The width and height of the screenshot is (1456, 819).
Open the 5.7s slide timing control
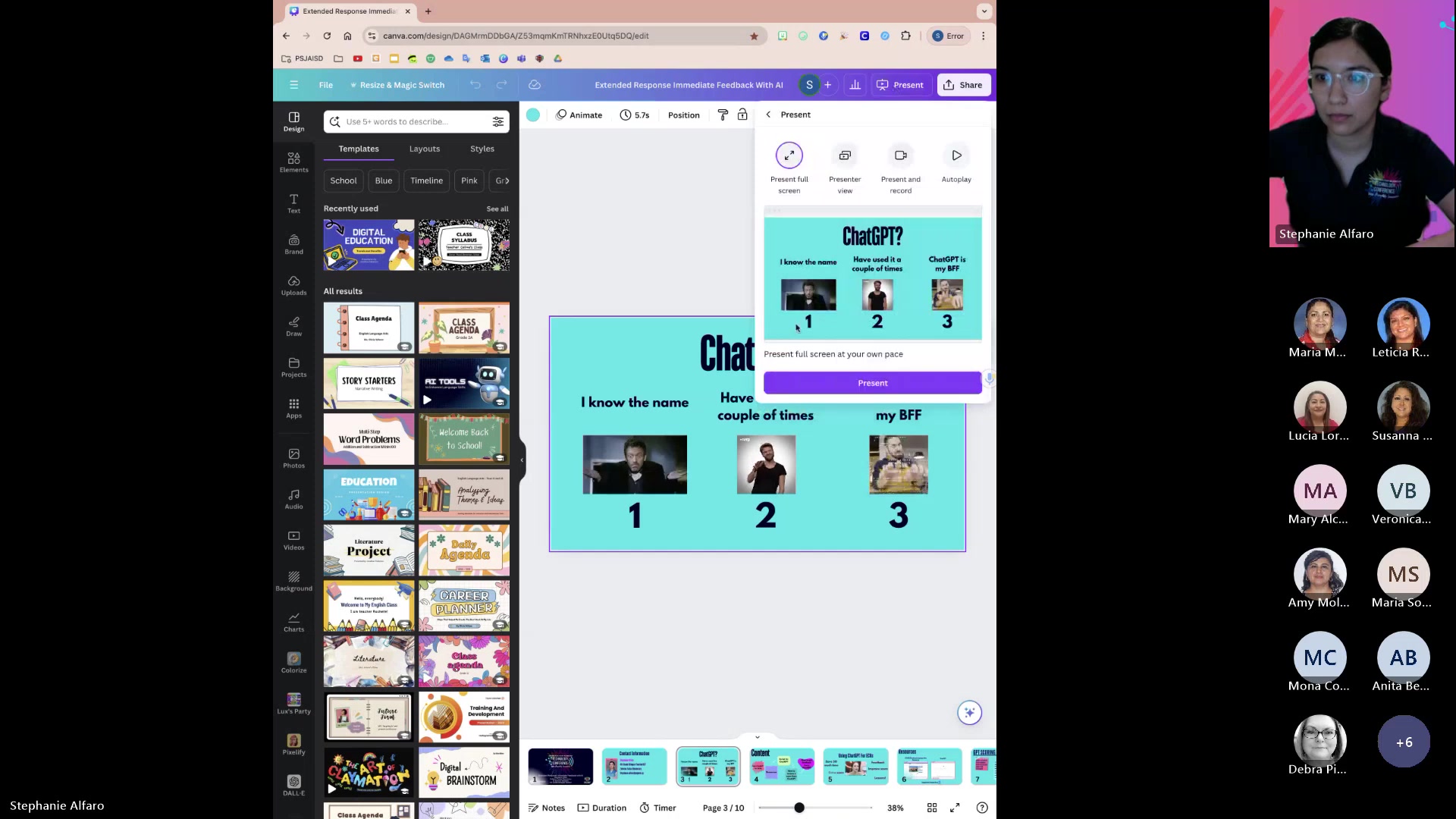pos(635,115)
